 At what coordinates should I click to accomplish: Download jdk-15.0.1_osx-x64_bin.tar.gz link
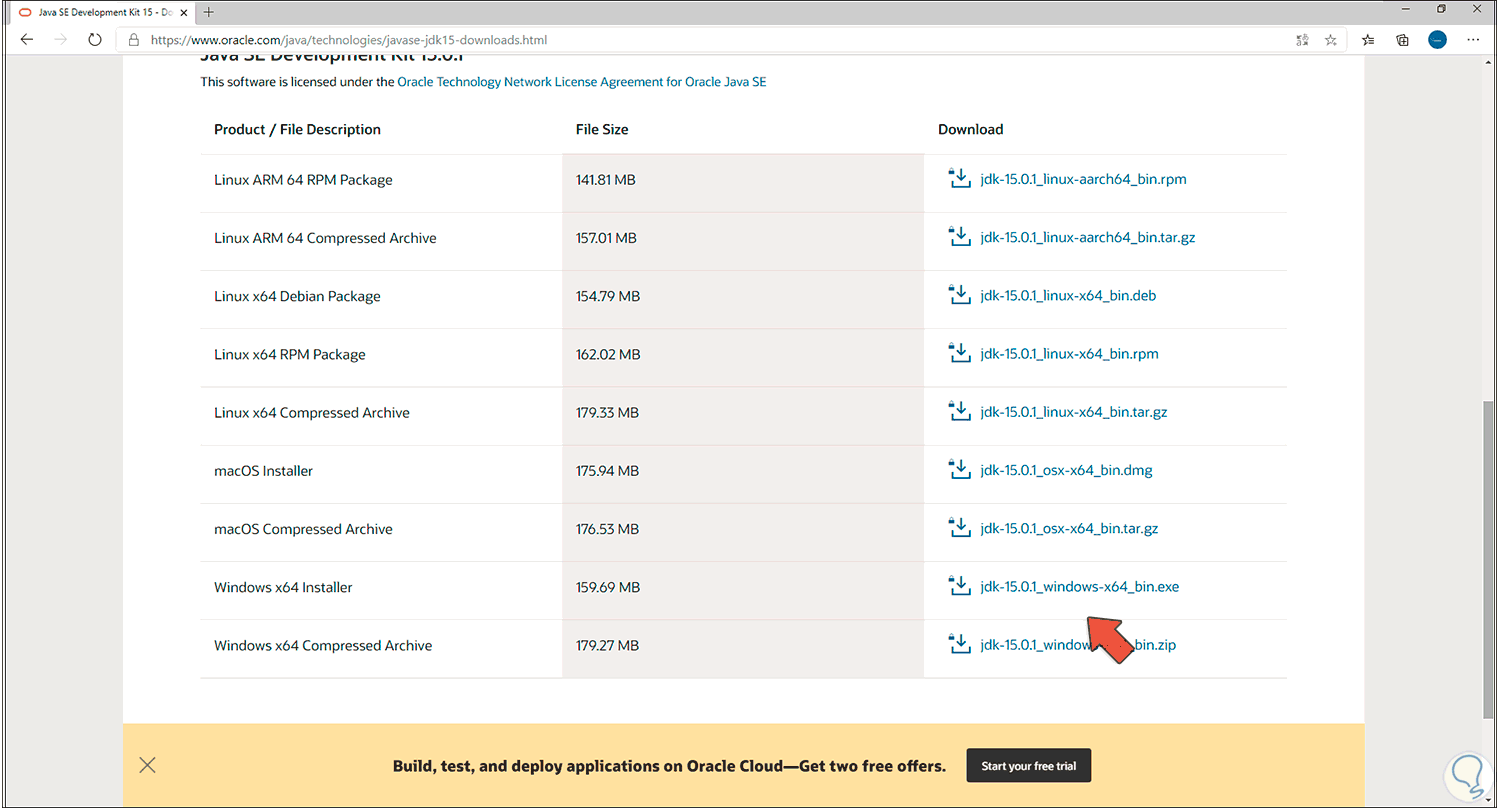click(x=1070, y=528)
